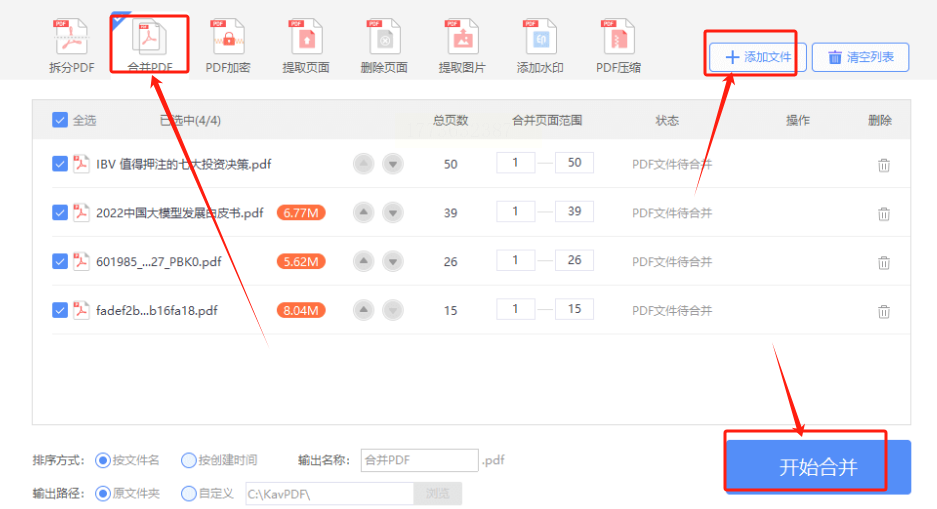This screenshot has height=509, width=937.
Task: Open the 拆分PDF split tool
Action: click(x=72, y=47)
